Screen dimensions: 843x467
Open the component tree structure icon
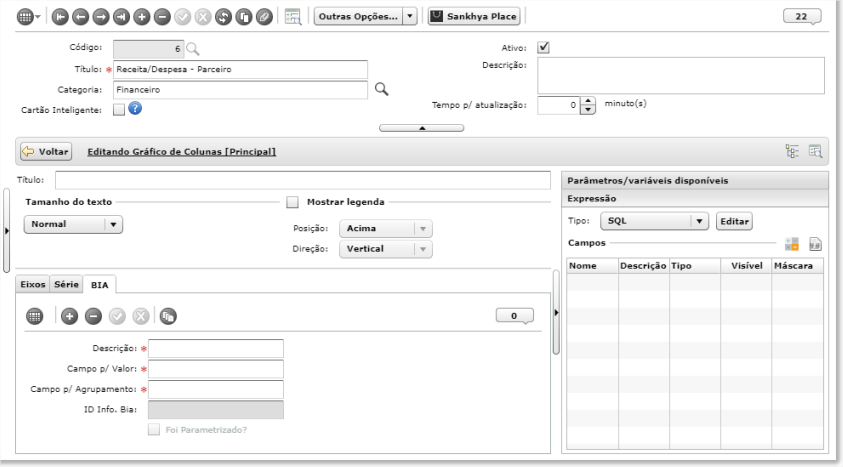(792, 152)
